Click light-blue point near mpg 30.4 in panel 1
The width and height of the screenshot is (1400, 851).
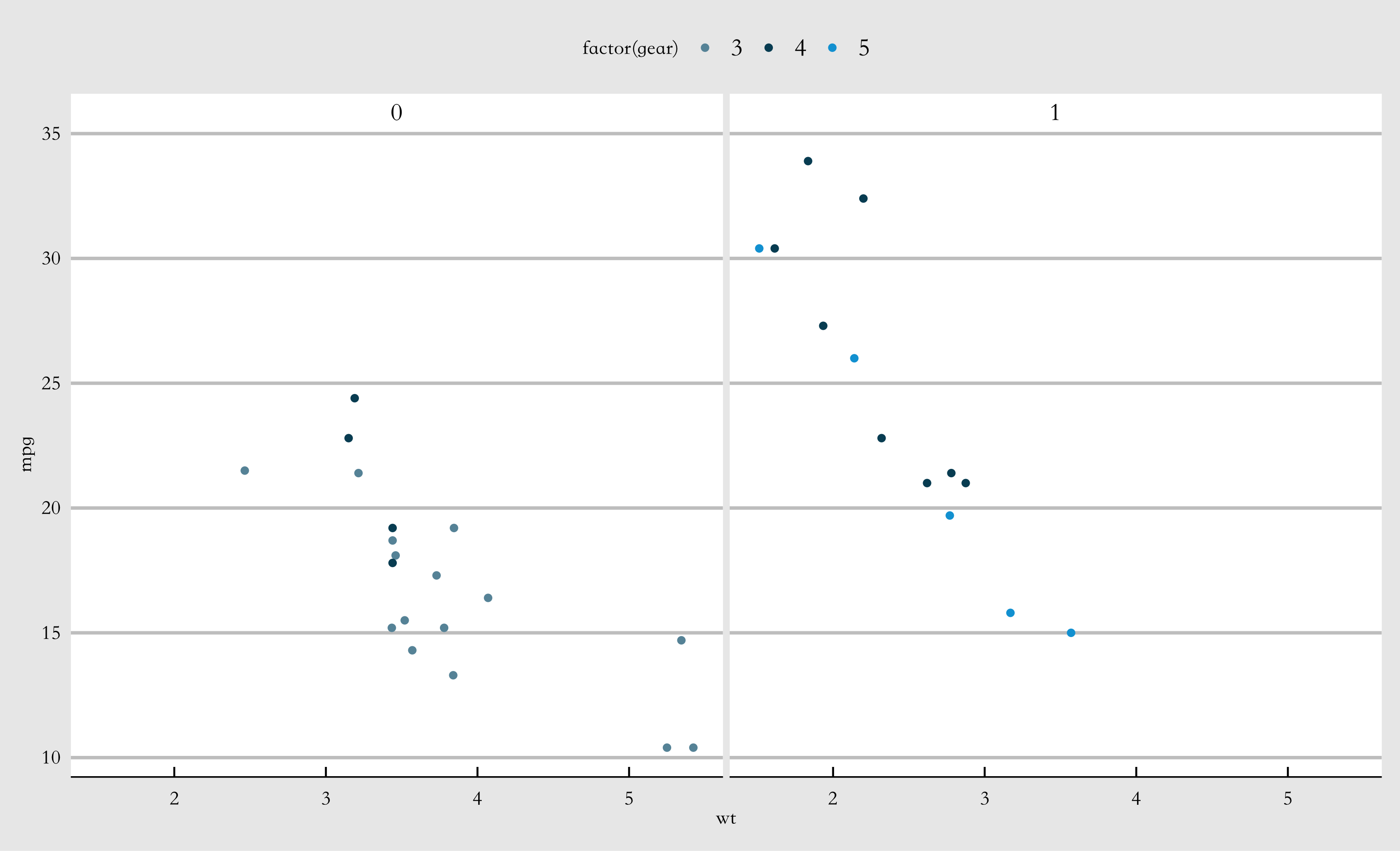(x=759, y=249)
